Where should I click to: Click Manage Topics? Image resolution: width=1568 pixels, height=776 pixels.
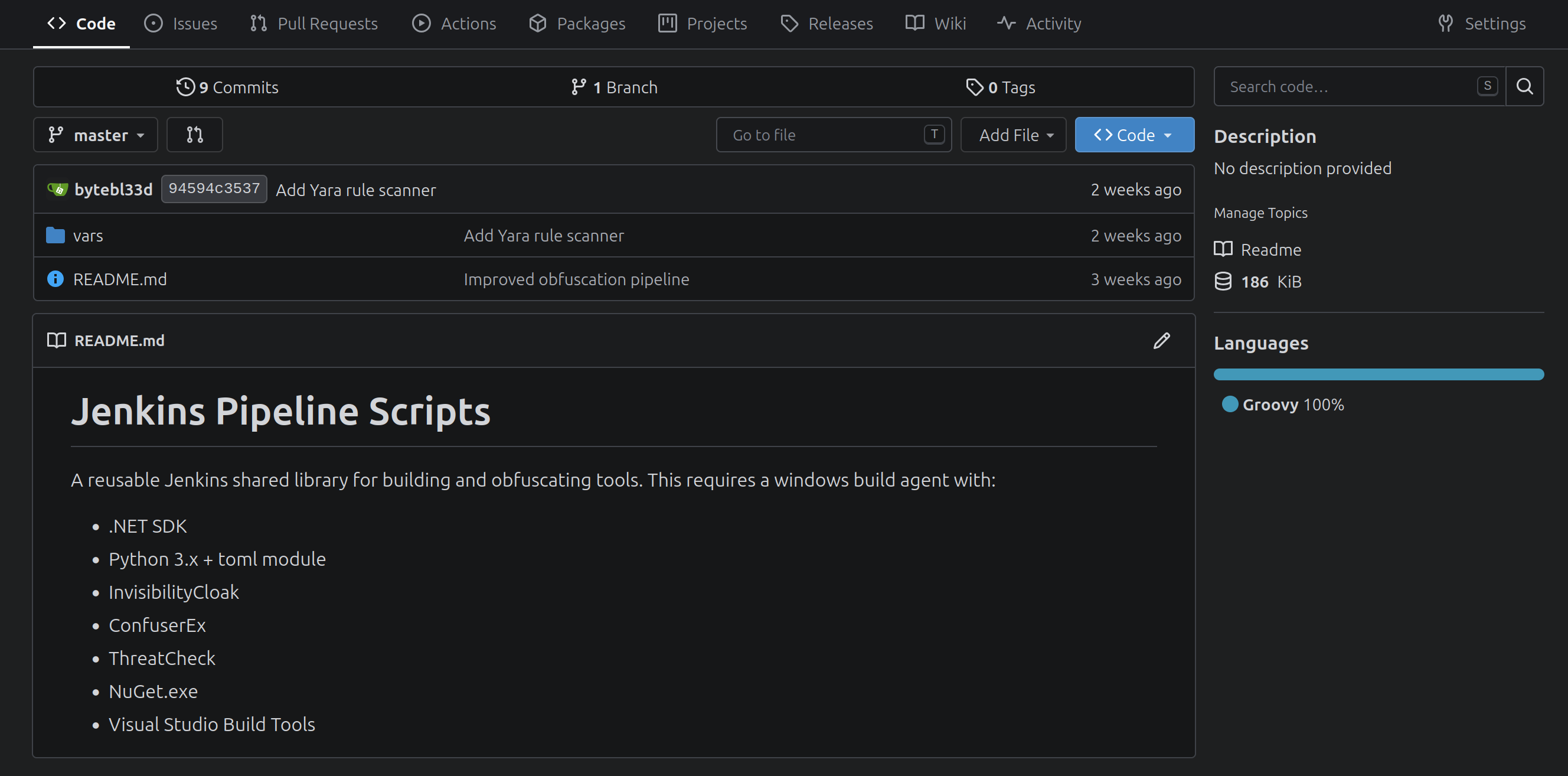coord(1260,213)
